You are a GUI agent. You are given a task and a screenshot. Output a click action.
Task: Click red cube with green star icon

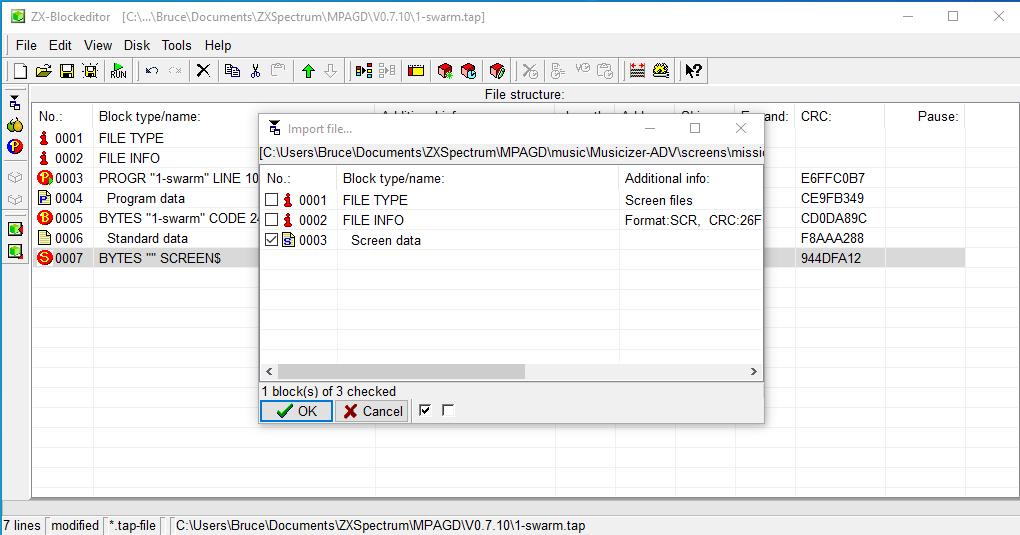click(445, 70)
